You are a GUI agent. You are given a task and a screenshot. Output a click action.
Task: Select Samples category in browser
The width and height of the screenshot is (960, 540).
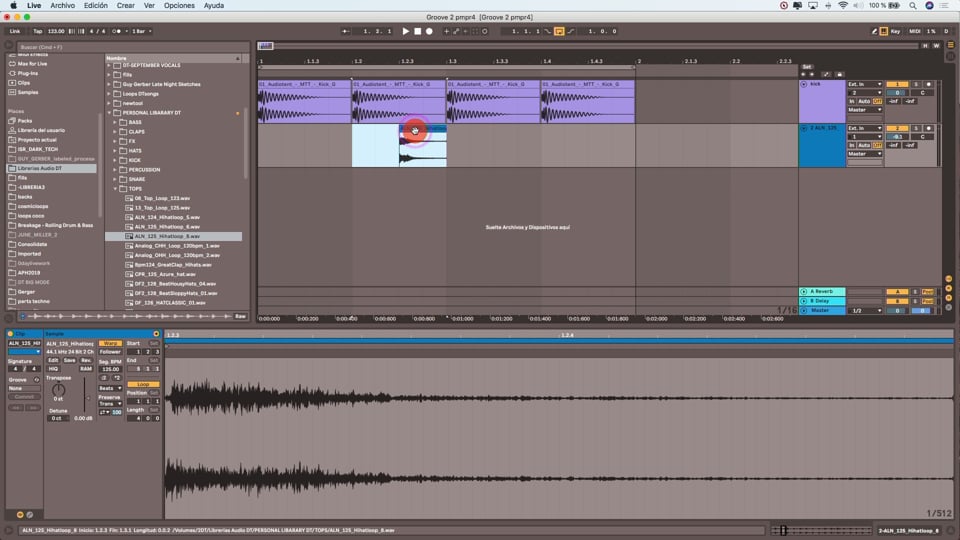[x=28, y=92]
